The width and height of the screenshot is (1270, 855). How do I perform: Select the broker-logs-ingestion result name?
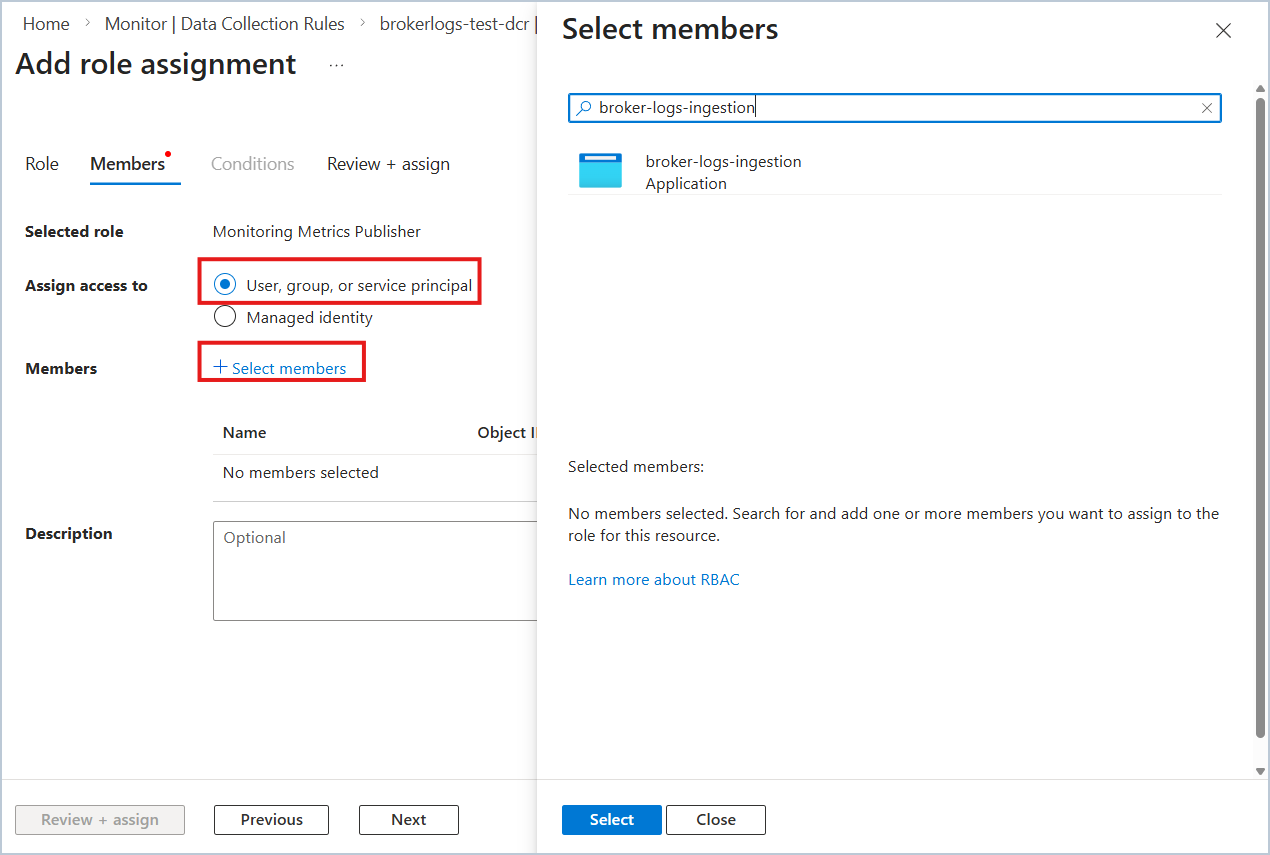click(724, 162)
